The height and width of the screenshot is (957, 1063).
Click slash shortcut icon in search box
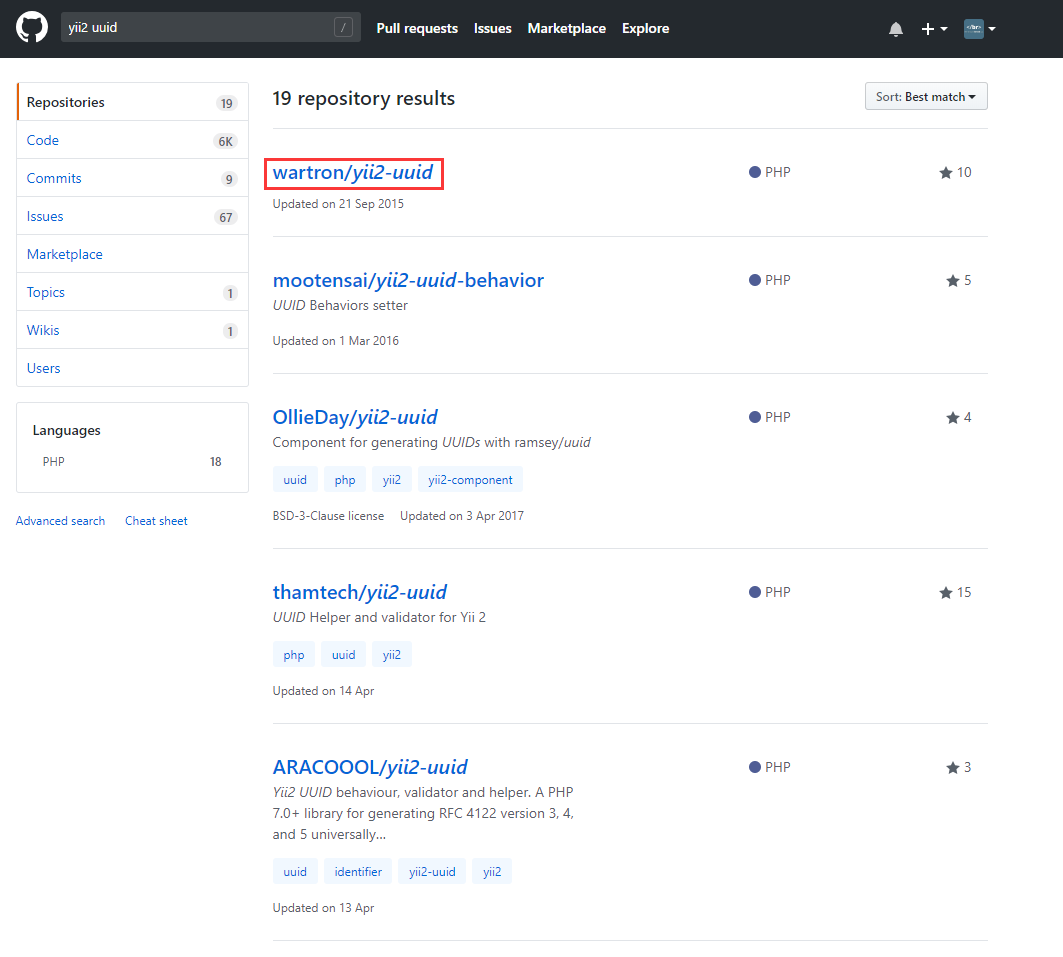[x=343, y=28]
